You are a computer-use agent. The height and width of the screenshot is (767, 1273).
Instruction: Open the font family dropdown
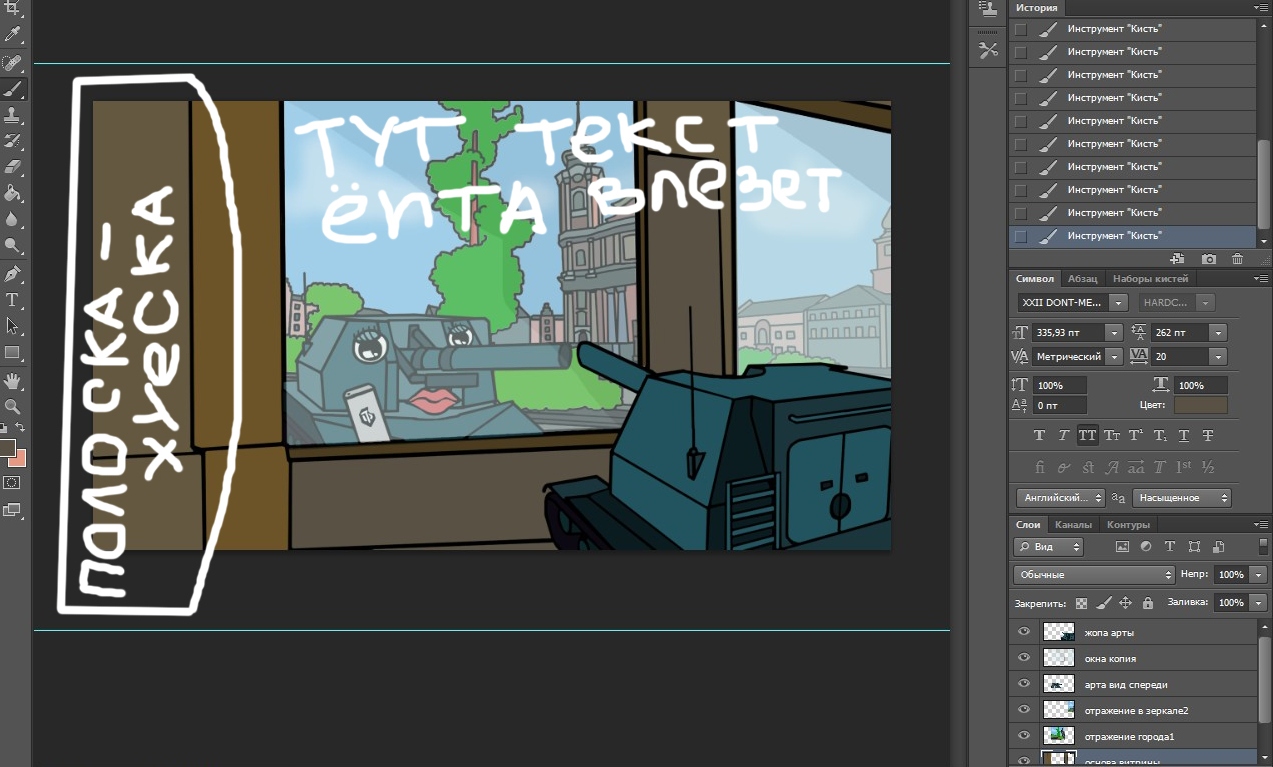[1119, 302]
